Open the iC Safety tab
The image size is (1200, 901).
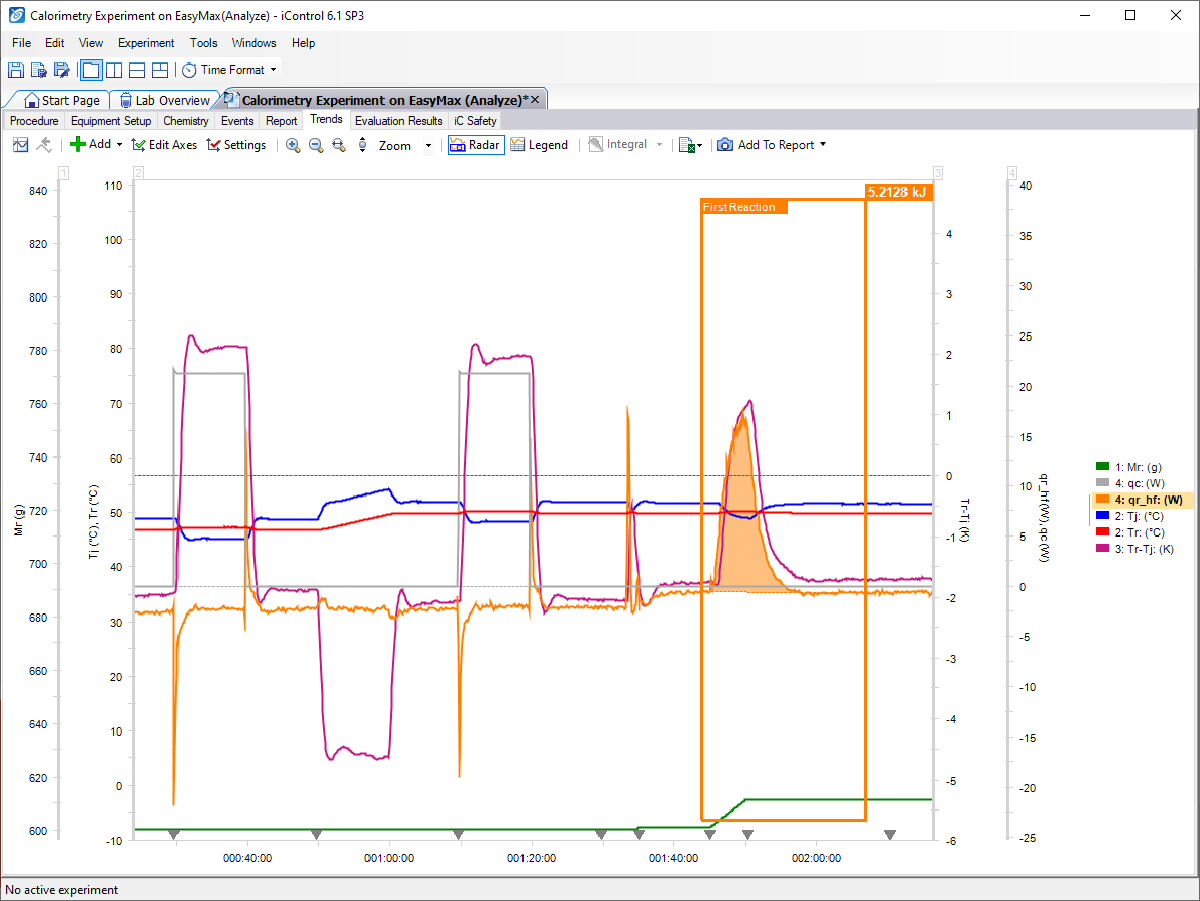click(x=475, y=121)
